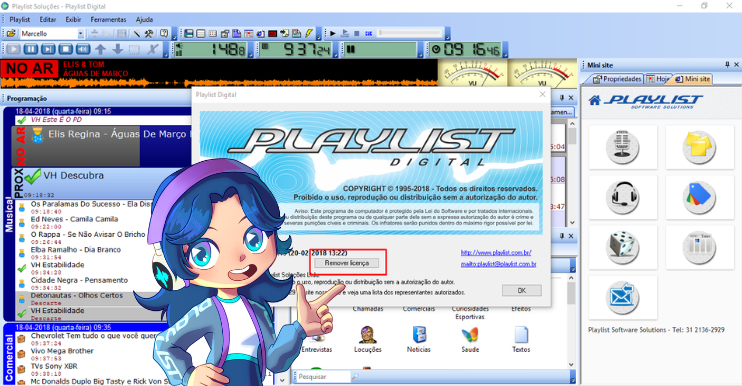Click the red record toolbar icon

[273, 34]
